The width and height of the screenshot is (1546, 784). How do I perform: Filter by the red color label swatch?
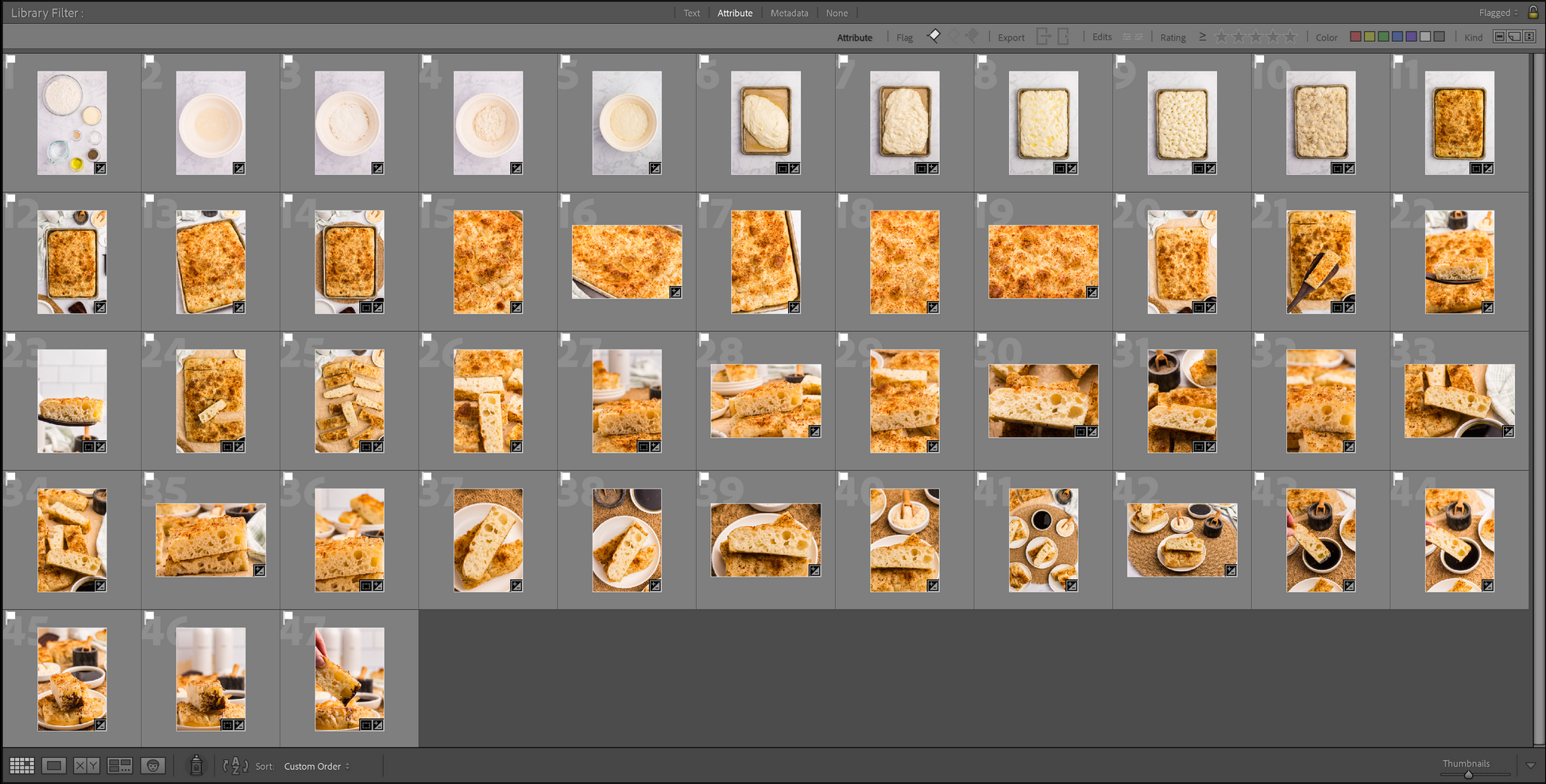click(x=1356, y=37)
